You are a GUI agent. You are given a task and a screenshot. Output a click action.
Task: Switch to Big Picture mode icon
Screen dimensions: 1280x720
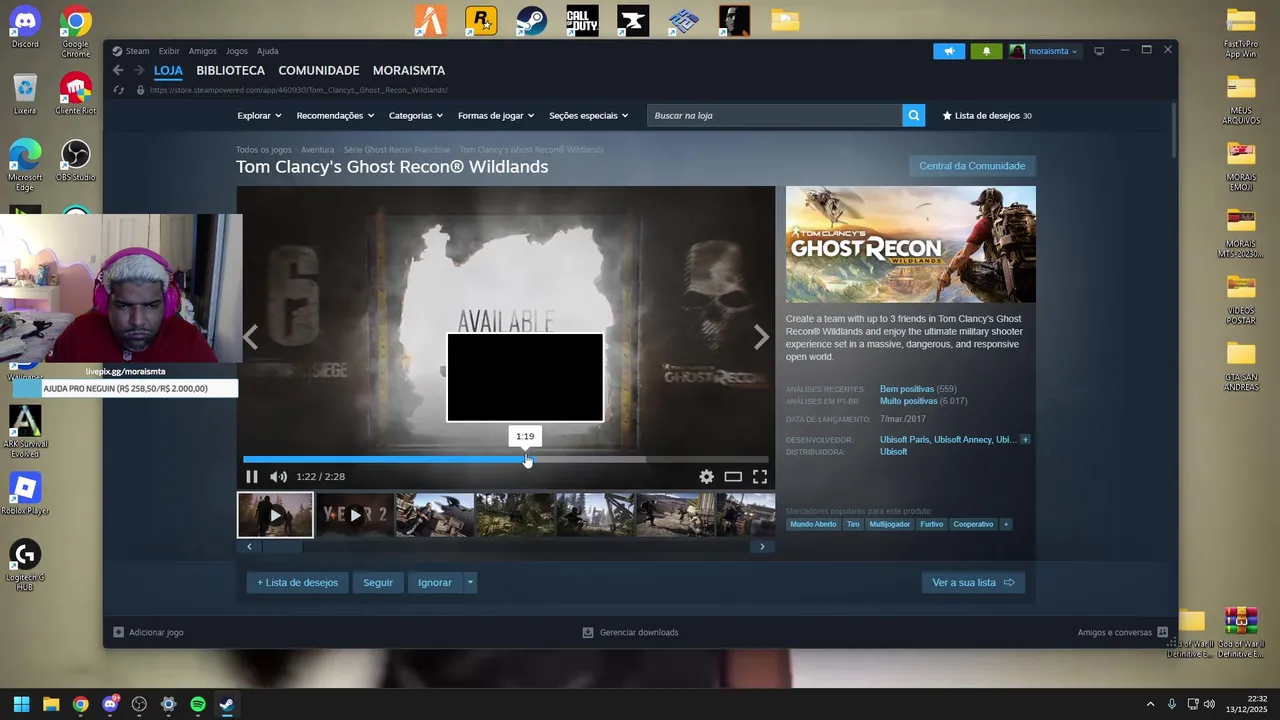coord(1099,51)
